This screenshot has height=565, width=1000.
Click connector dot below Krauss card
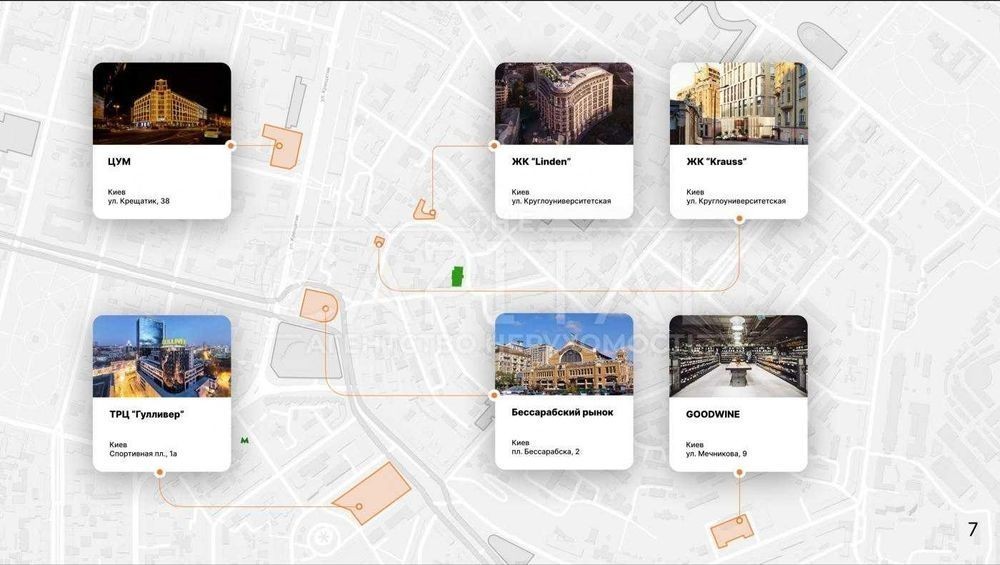coord(739,219)
